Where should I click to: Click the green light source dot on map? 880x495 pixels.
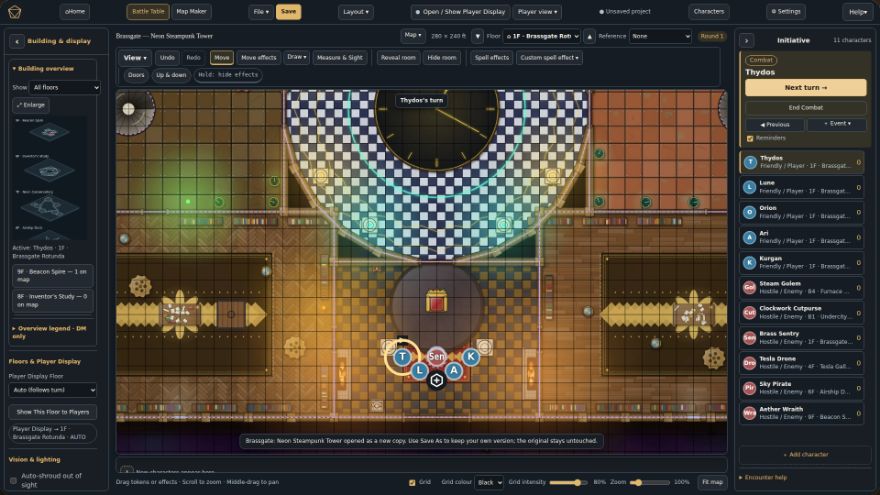pyautogui.click(x=188, y=201)
